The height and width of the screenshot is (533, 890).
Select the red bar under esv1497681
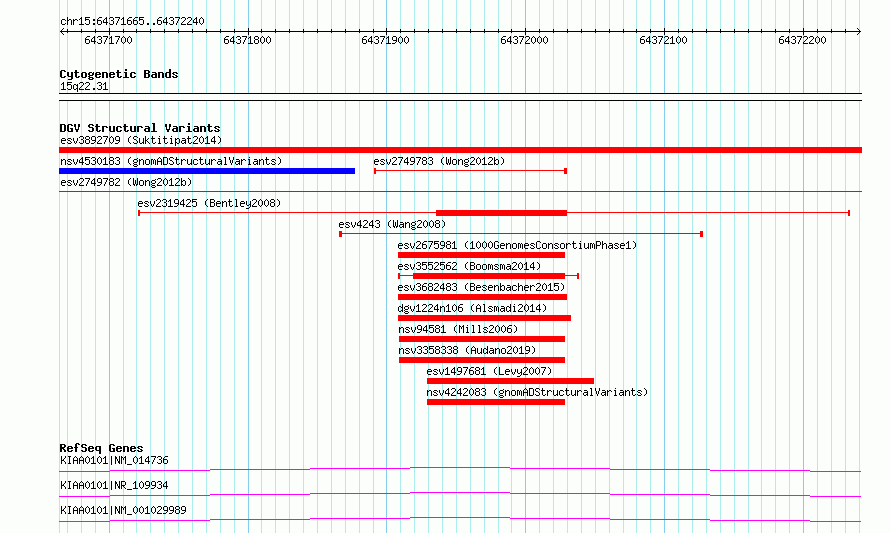coord(510,381)
